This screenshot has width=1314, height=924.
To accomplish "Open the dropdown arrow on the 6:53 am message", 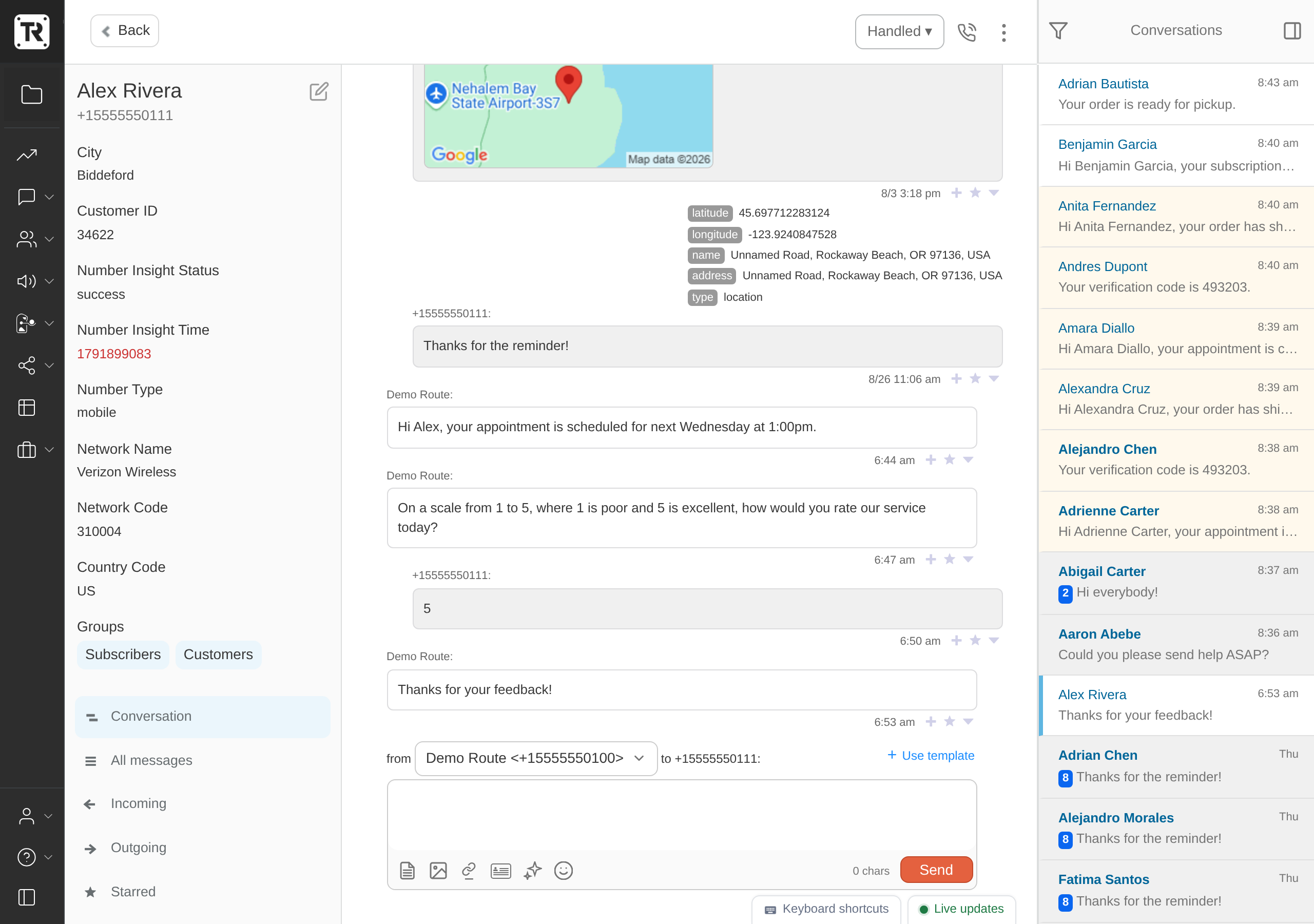I will point(969,721).
